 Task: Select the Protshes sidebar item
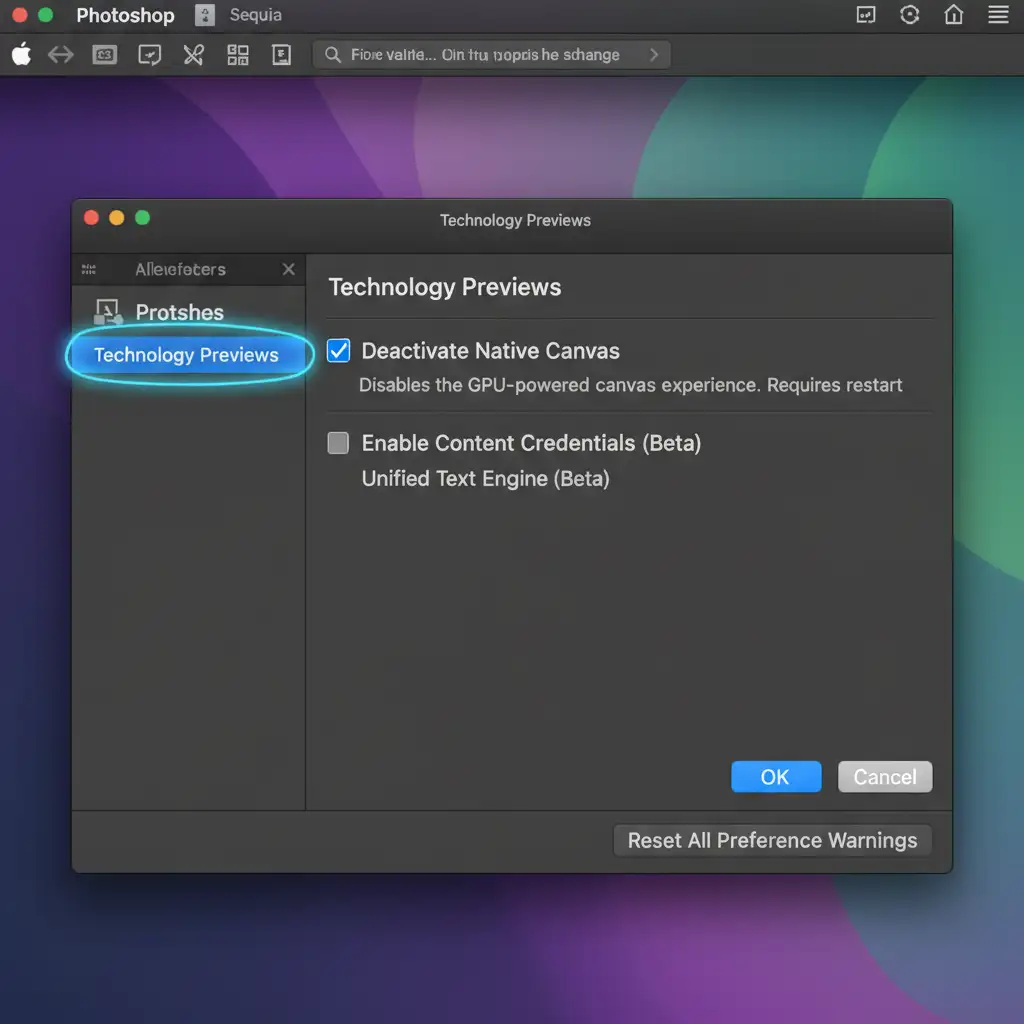click(x=178, y=312)
